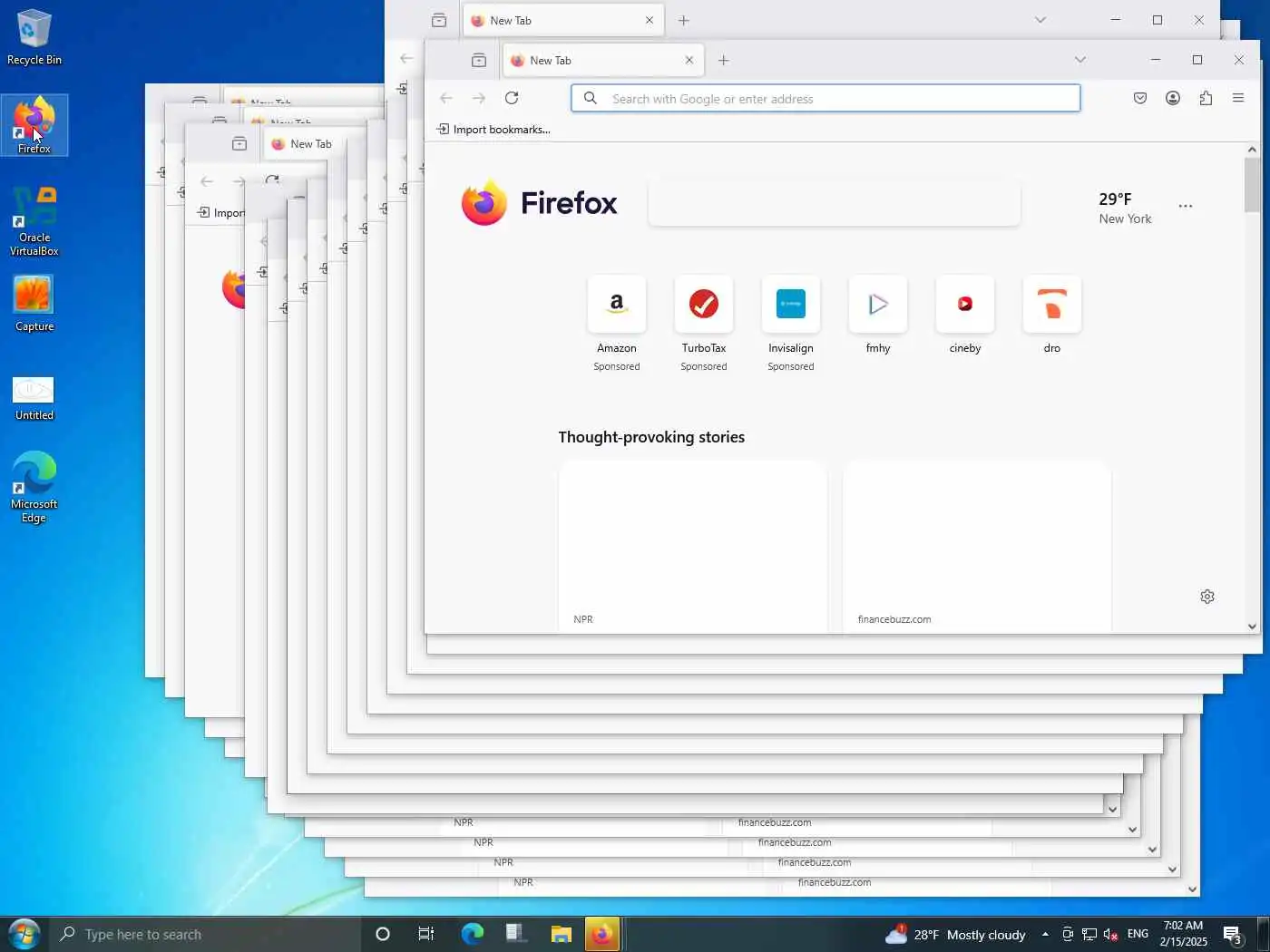Select the New Tab tab in front window
The height and width of the screenshot is (952, 1270).
[601, 60]
